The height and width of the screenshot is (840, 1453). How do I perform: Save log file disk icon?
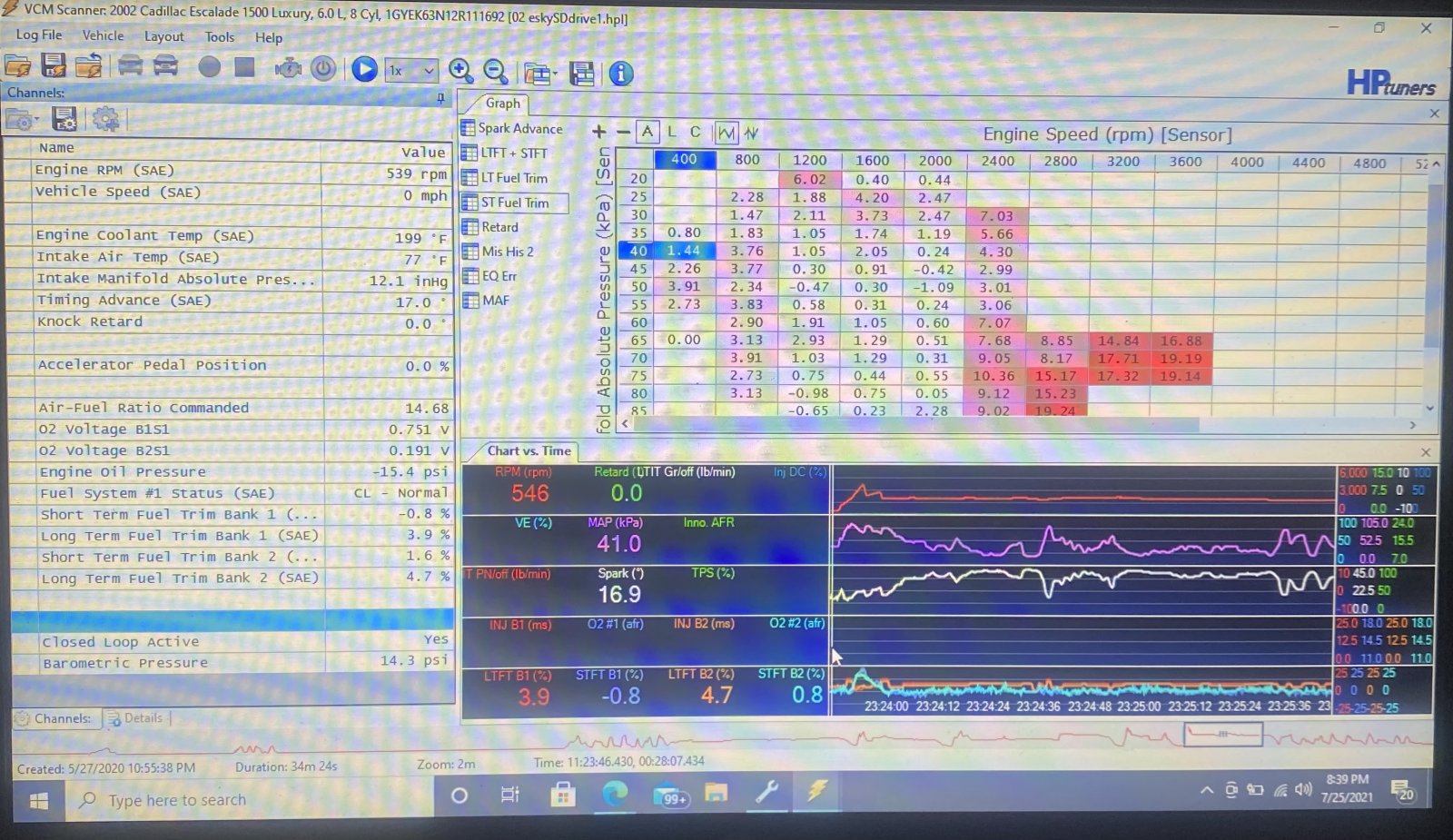54,65
